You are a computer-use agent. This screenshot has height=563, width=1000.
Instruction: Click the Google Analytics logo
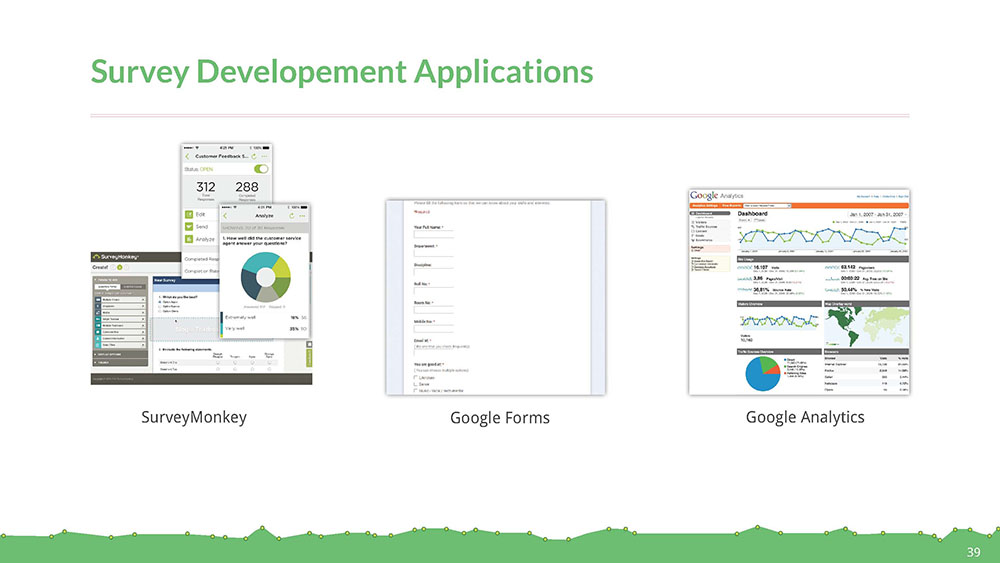click(716, 196)
